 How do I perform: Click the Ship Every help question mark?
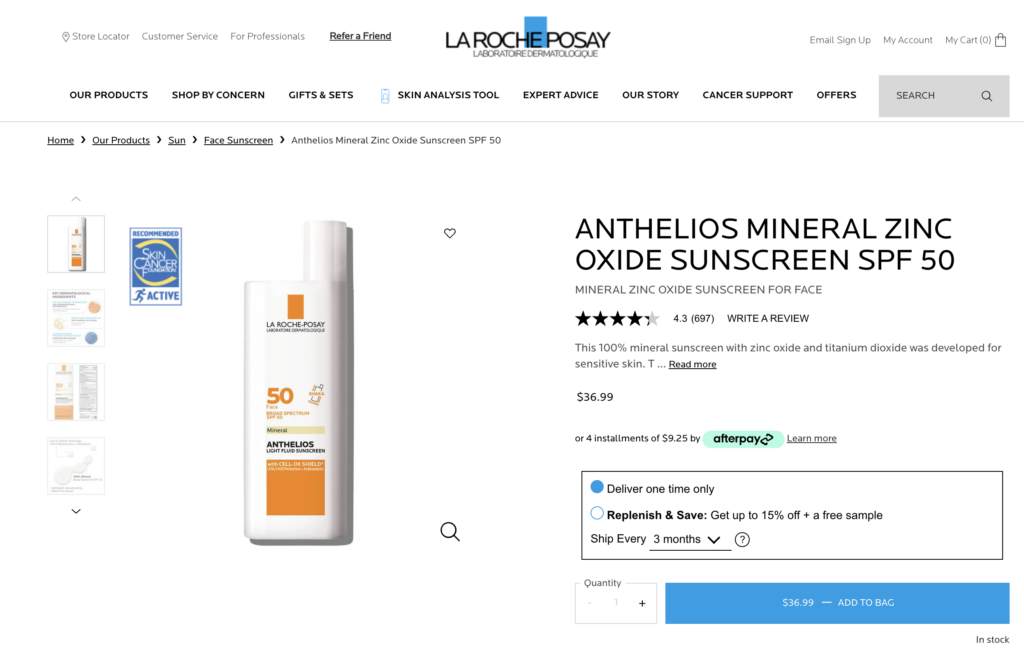click(742, 539)
